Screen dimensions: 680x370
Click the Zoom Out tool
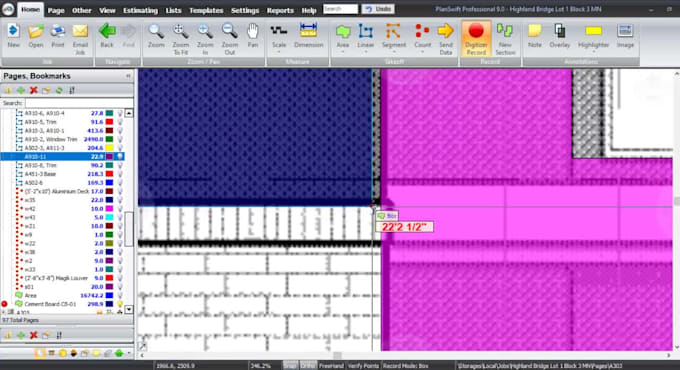pyautogui.click(x=229, y=38)
